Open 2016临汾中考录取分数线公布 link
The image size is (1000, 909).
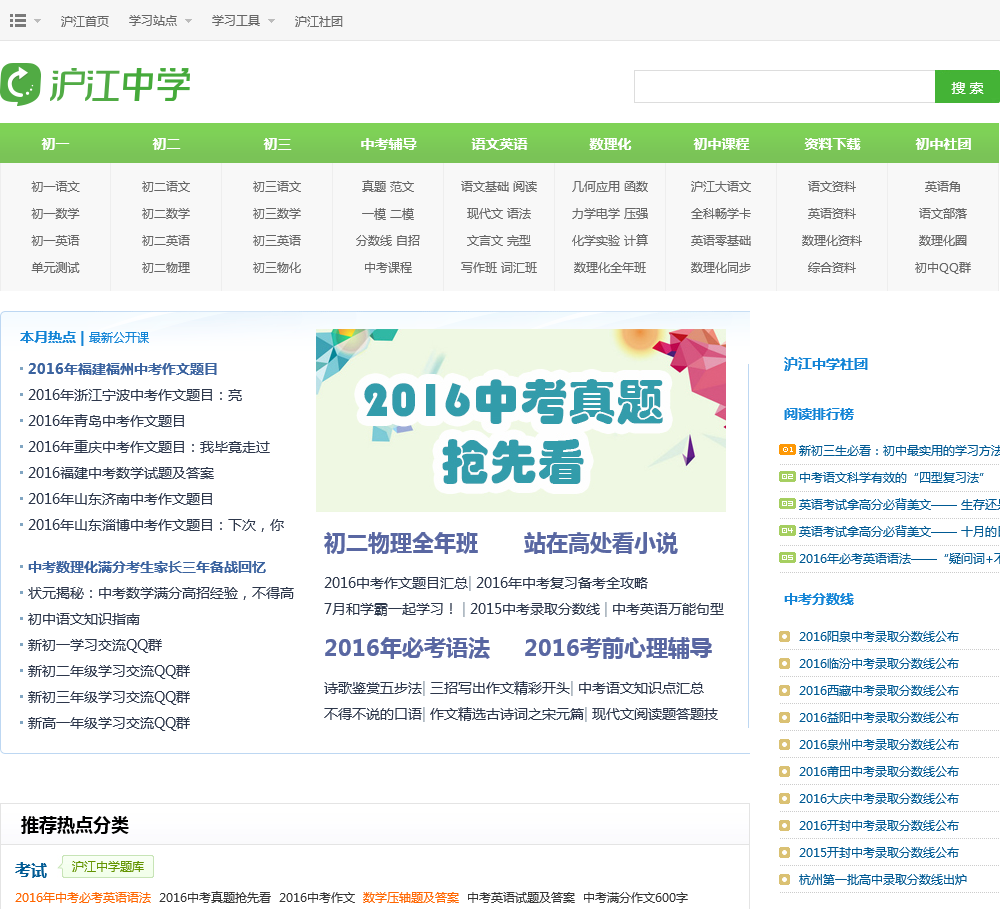[x=879, y=663]
